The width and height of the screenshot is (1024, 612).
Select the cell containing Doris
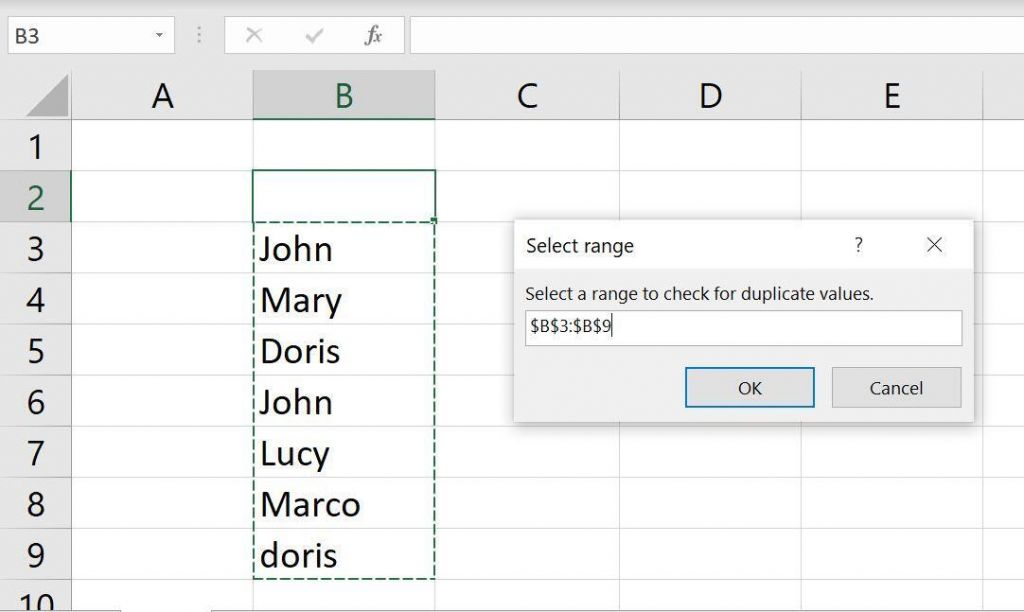(343, 351)
